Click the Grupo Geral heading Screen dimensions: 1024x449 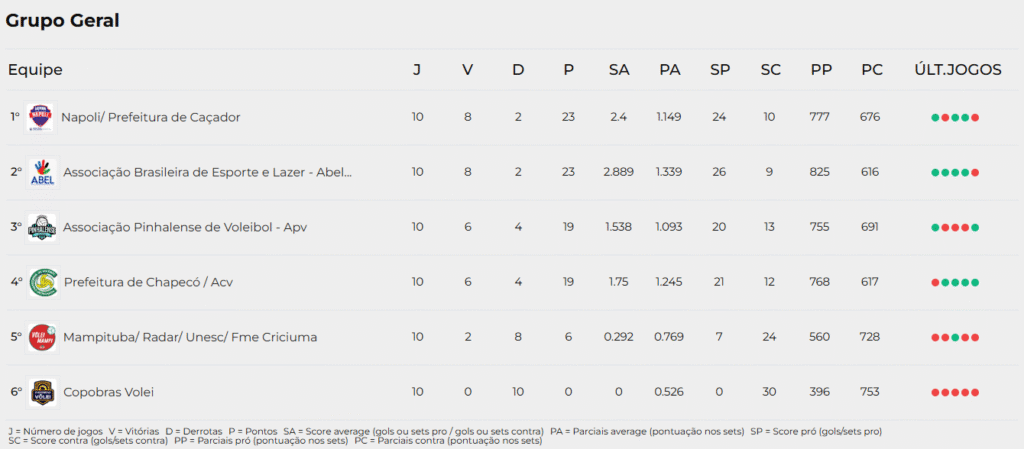[62, 21]
